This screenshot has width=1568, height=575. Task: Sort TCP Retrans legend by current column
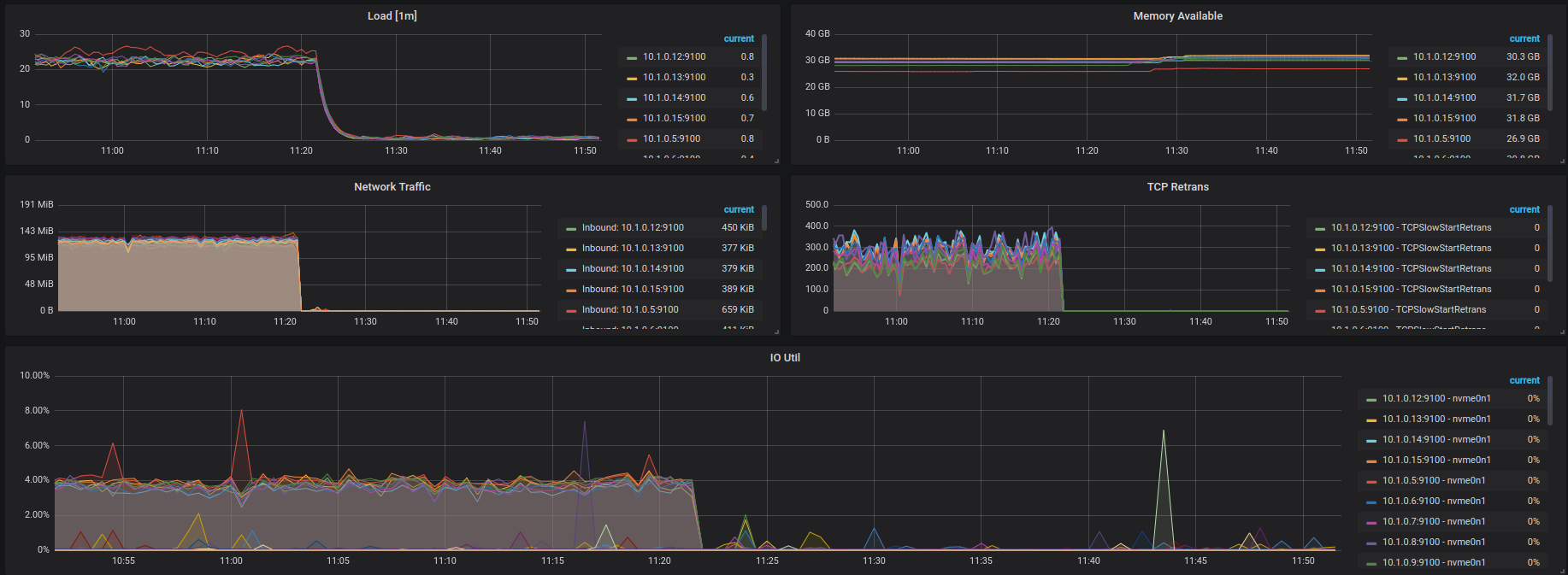coord(1524,209)
